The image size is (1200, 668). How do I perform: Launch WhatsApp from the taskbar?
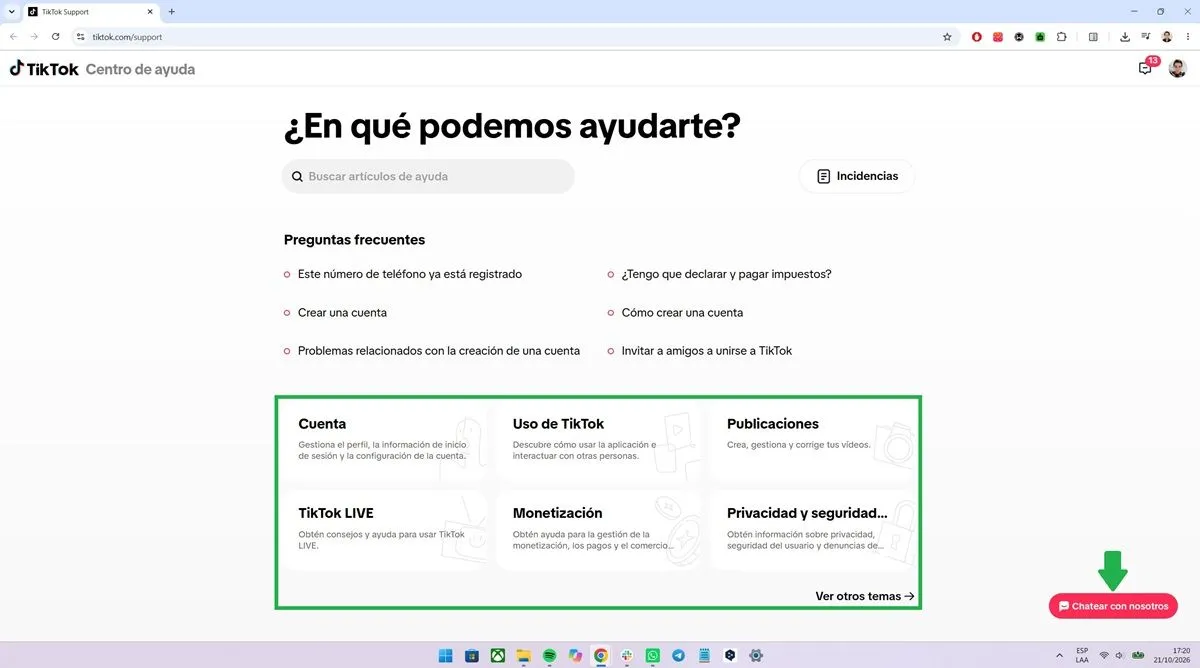tap(653, 655)
